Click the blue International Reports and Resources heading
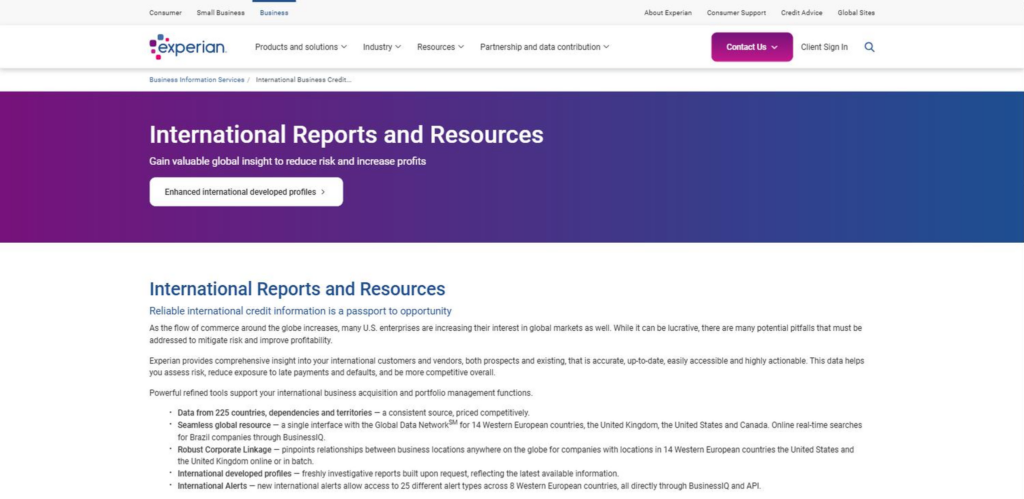The height and width of the screenshot is (499, 1024). coord(297,289)
